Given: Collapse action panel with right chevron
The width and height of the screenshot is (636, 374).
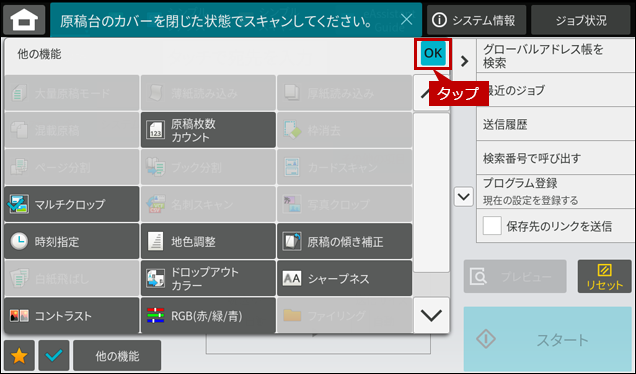Looking at the screenshot, I should click(464, 61).
